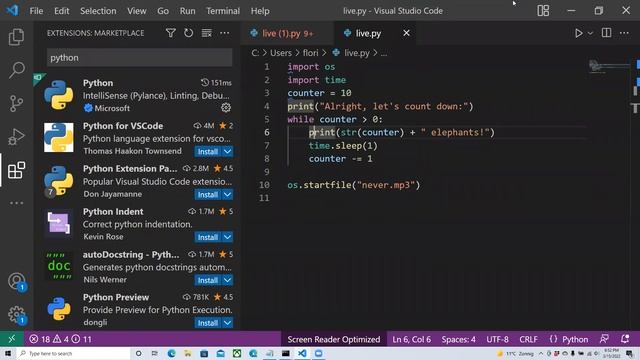Open the Selection menu
Viewport: 640px width, 360px height.
click(98, 11)
